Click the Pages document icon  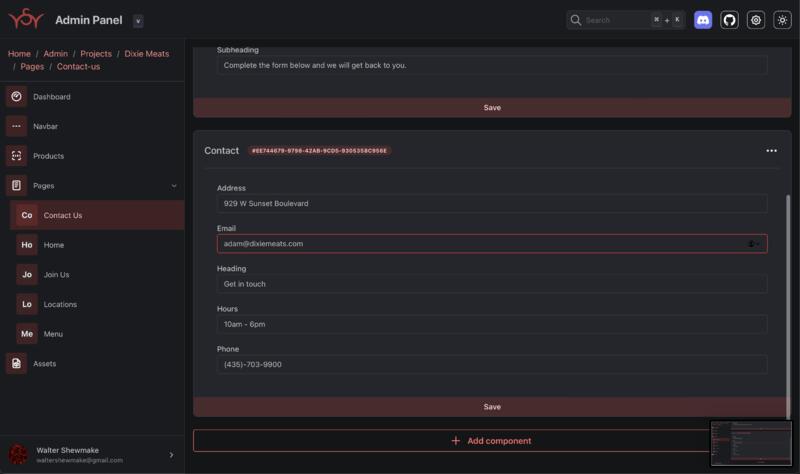click(16, 185)
